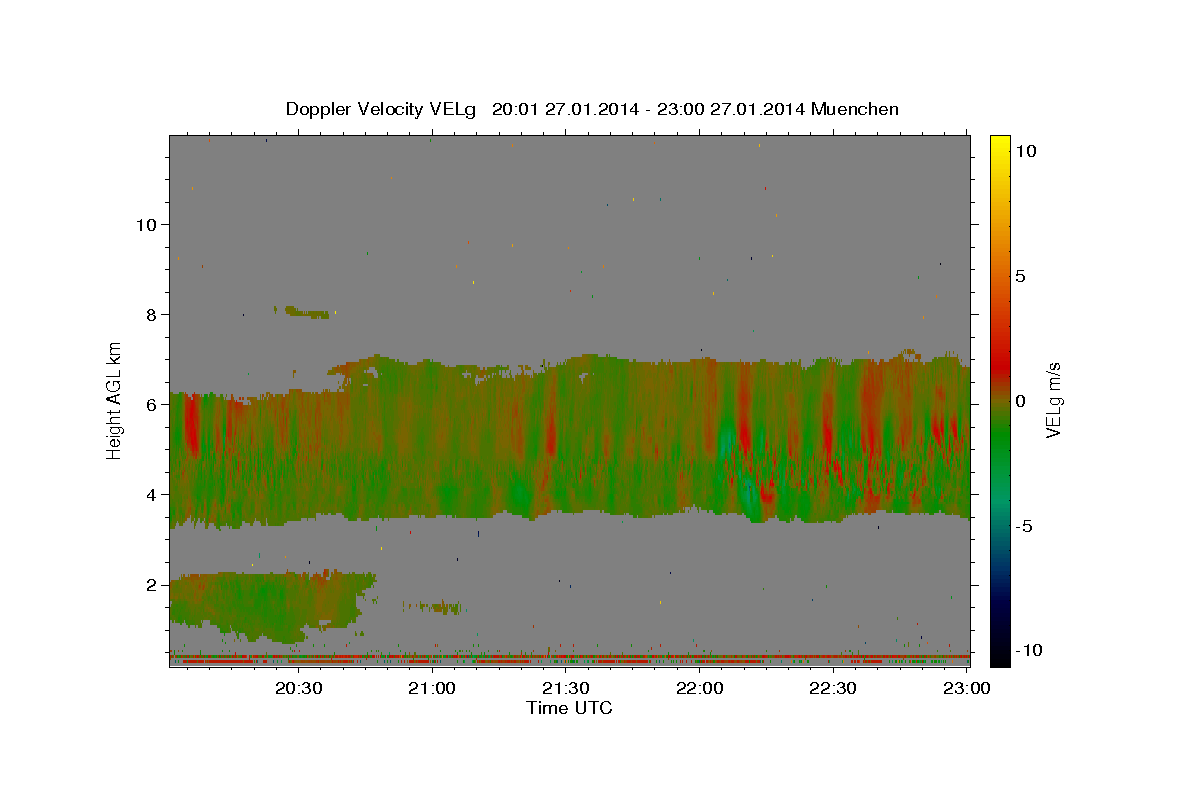Click the height tick label 10

pos(146,224)
